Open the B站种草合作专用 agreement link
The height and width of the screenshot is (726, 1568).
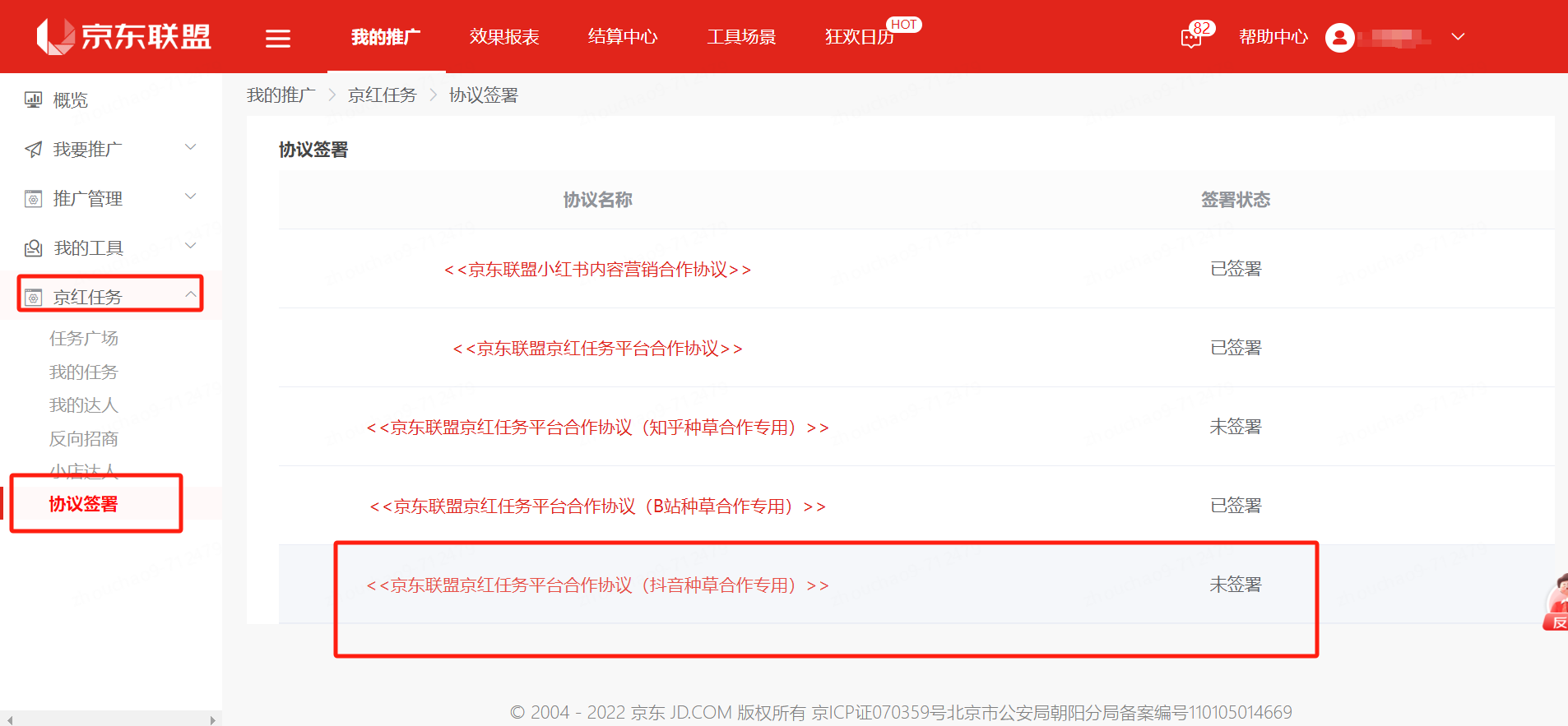598,506
